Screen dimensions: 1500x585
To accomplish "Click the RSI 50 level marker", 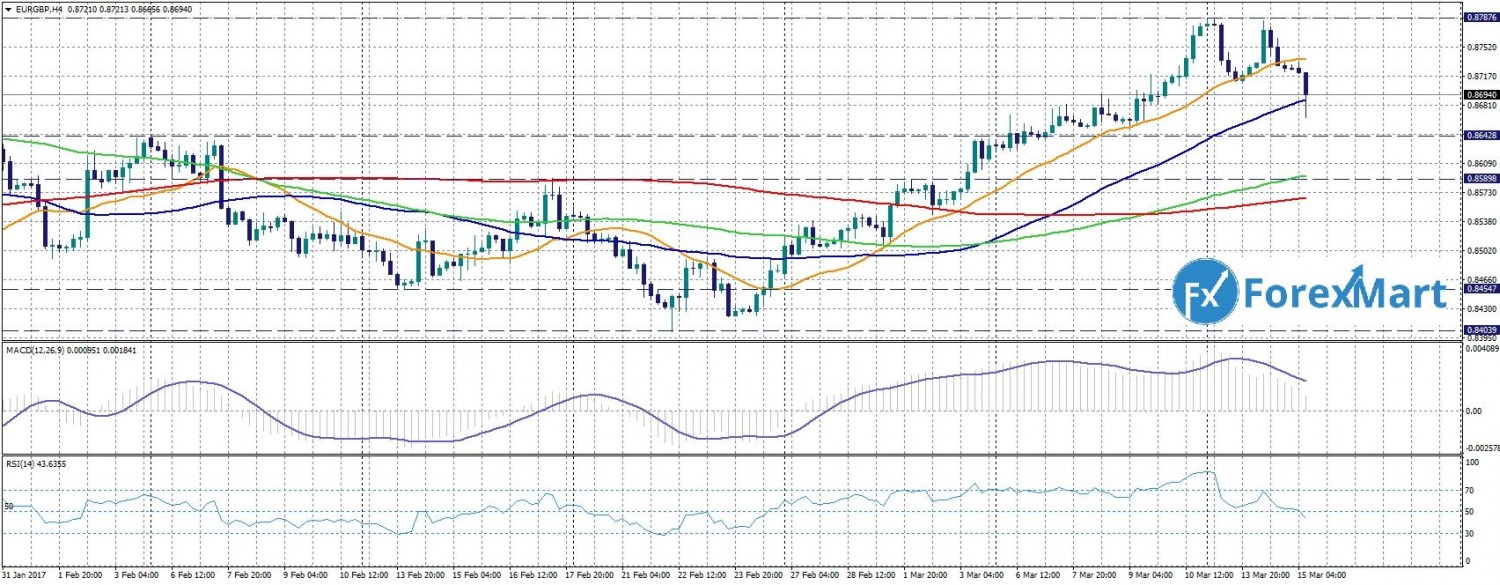I will point(8,507).
